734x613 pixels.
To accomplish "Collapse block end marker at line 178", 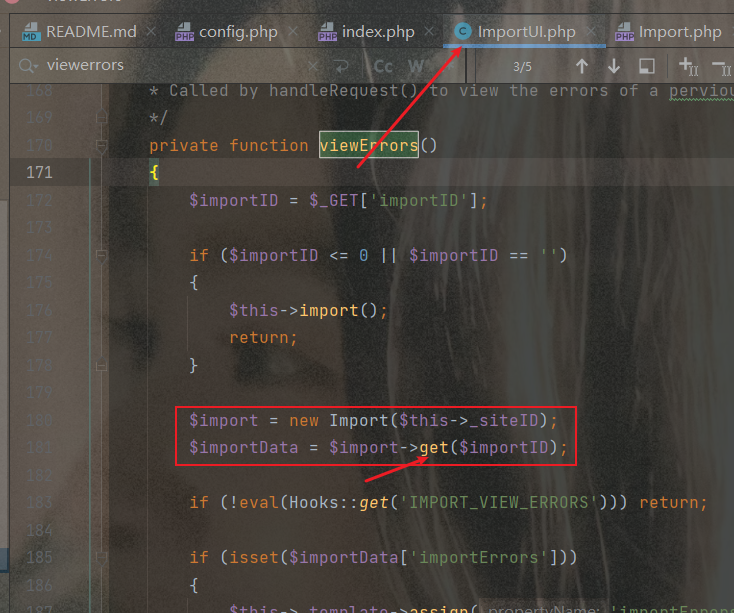I will [101, 365].
